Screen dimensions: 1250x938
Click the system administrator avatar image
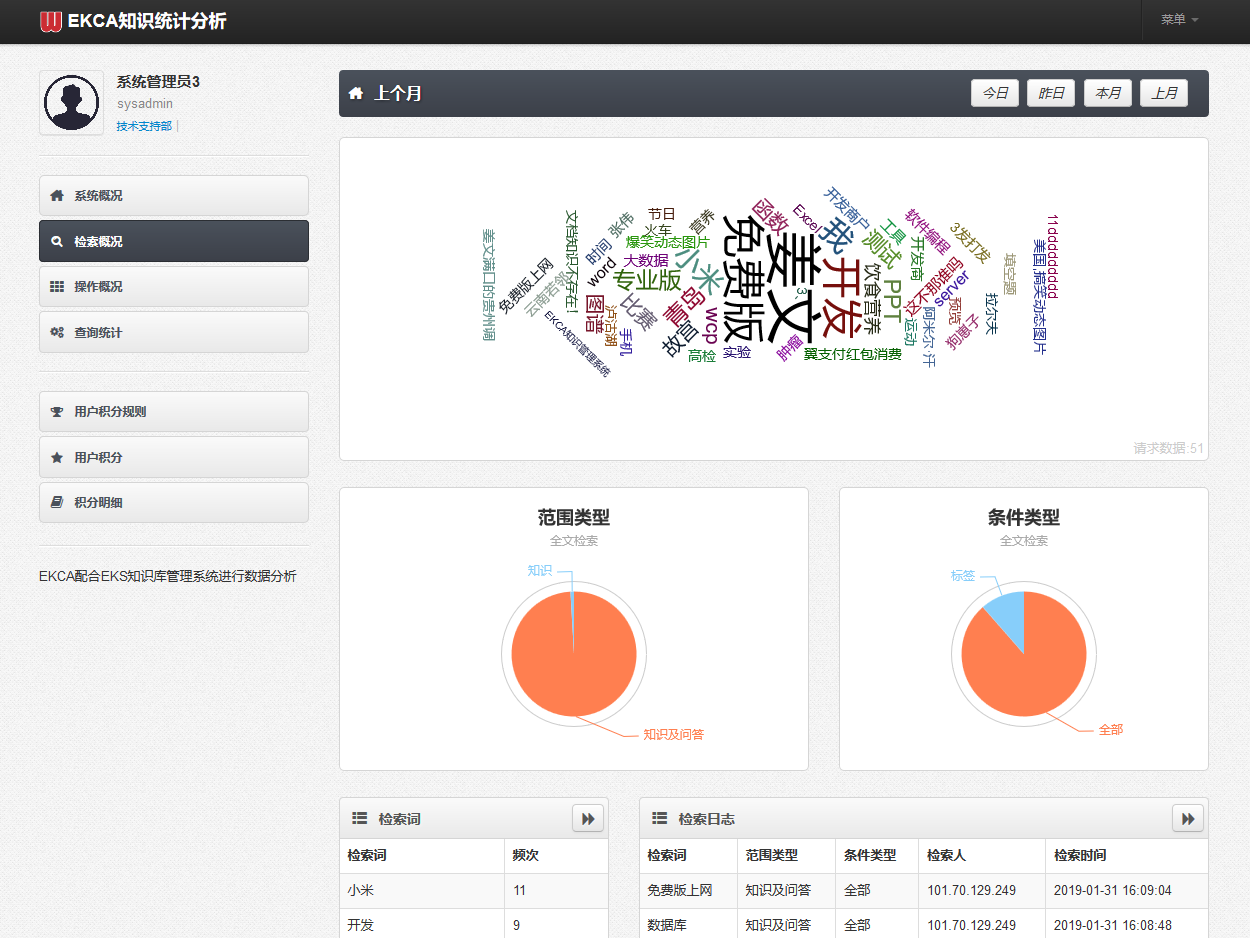click(x=71, y=102)
